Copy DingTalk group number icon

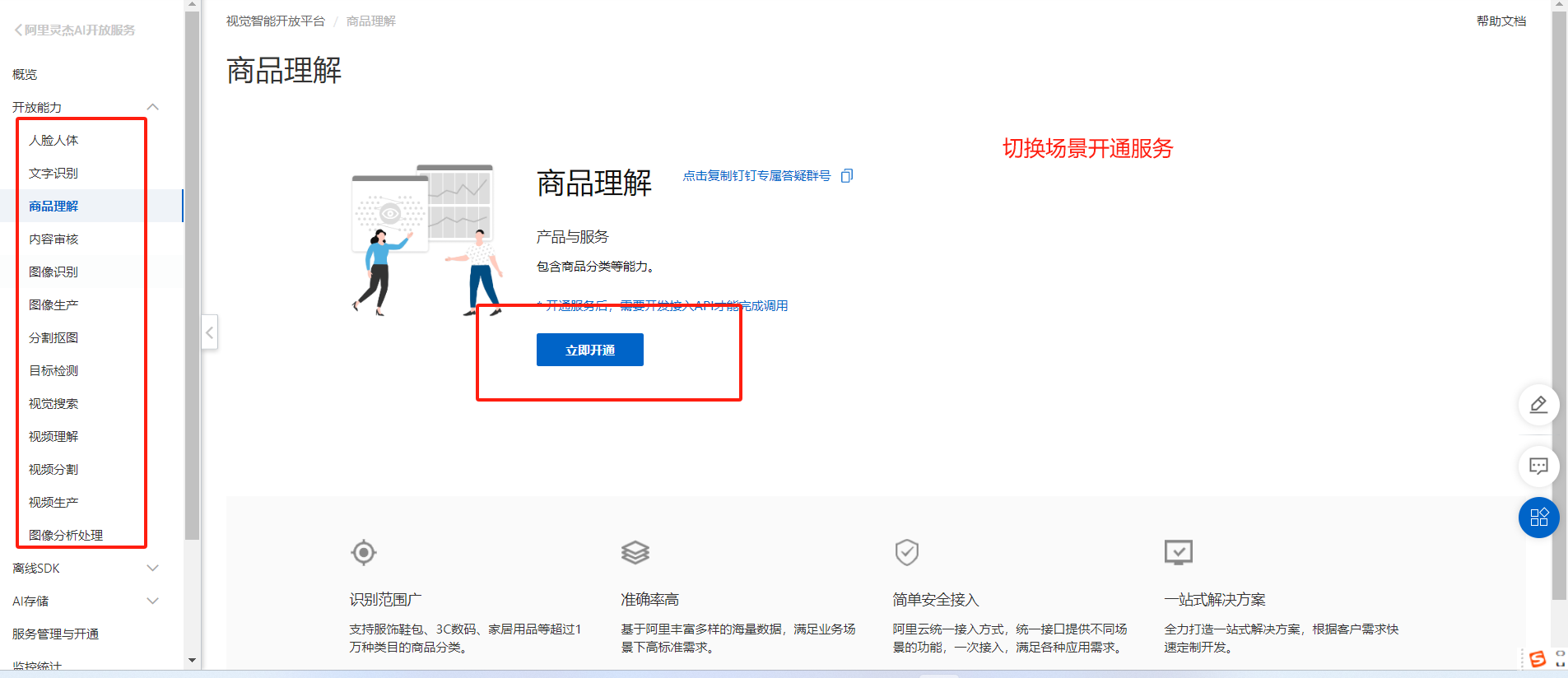(847, 175)
